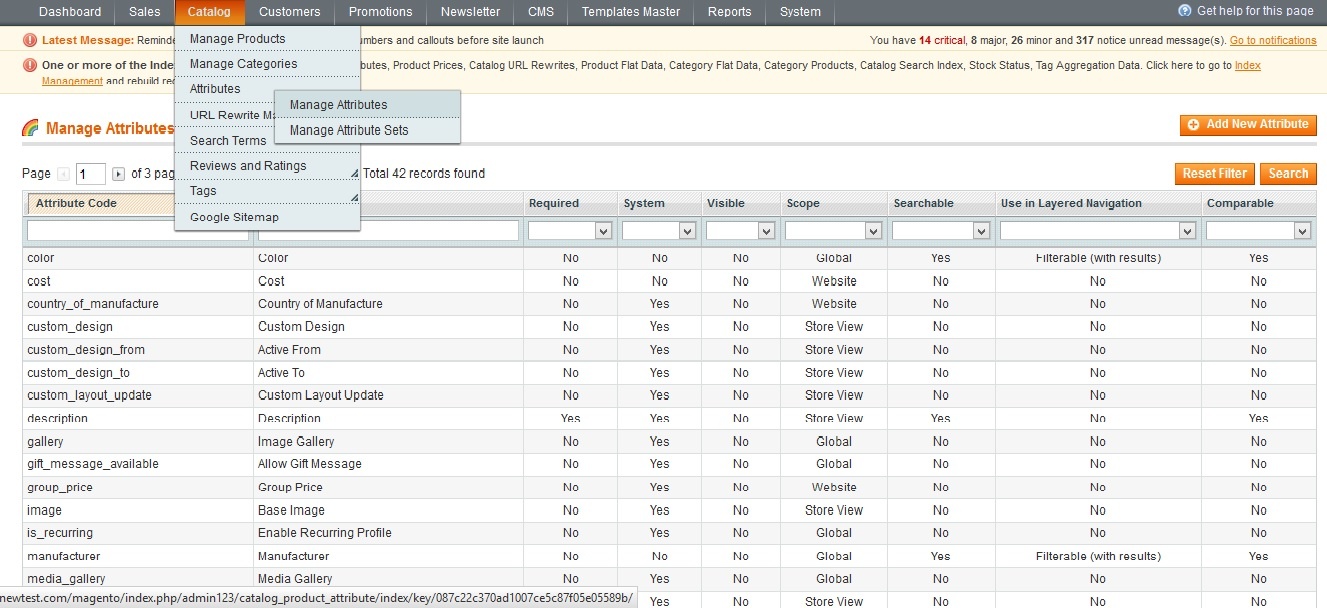Click the help question mark icon

[x=1185, y=11]
